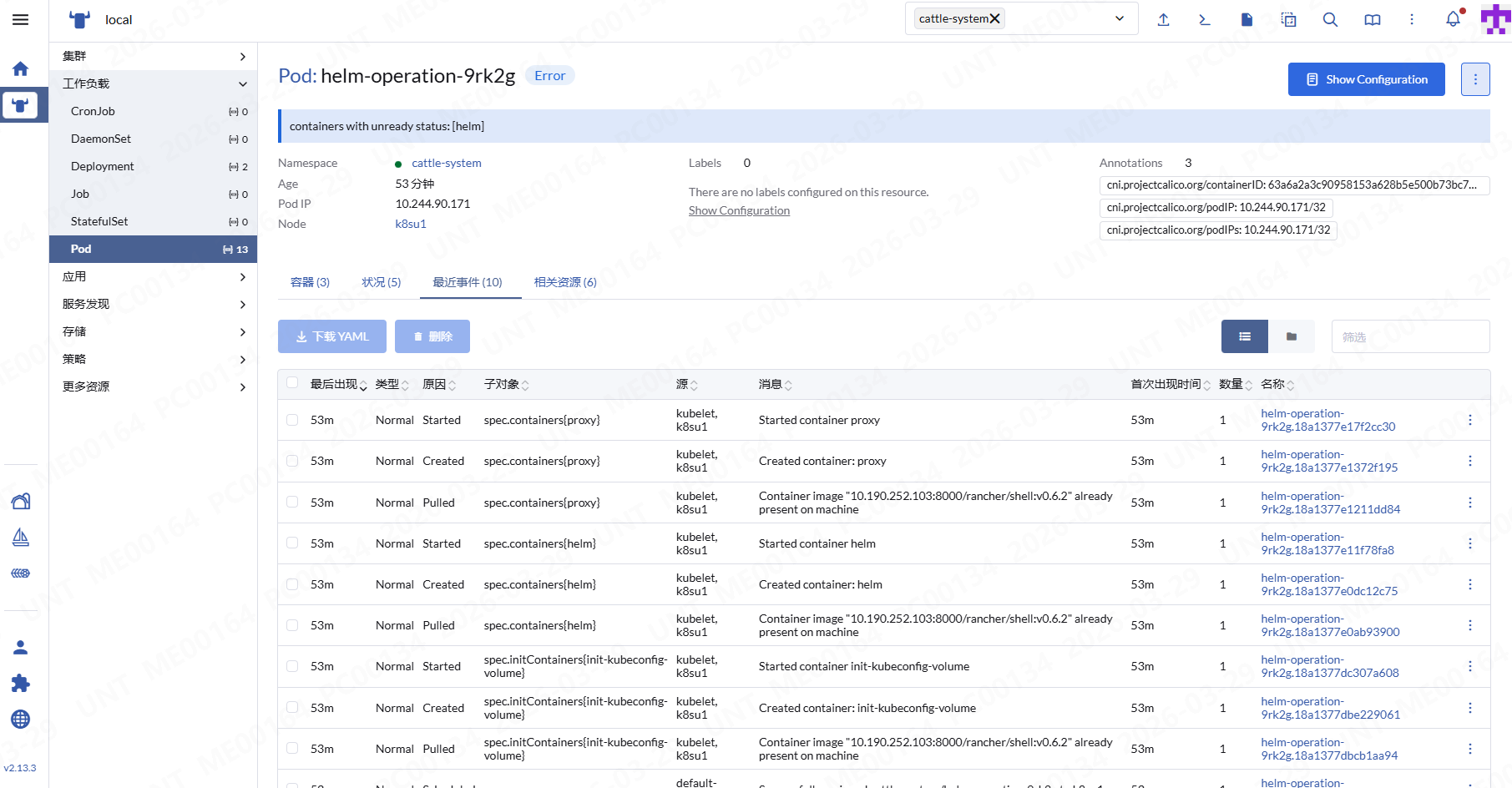Click the Show Configuration button
The width and height of the screenshot is (1512, 788).
click(x=1366, y=79)
